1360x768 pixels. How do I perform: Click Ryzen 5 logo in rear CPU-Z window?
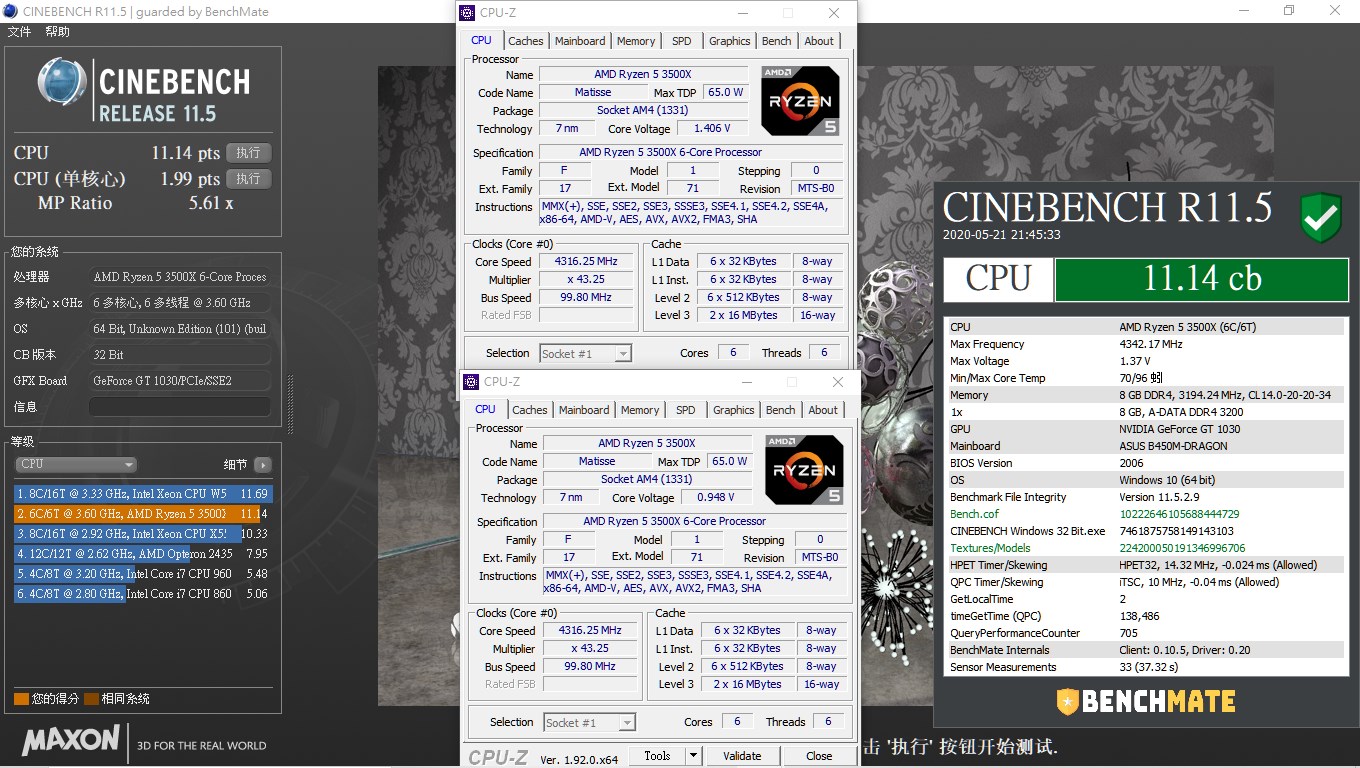coord(800,101)
